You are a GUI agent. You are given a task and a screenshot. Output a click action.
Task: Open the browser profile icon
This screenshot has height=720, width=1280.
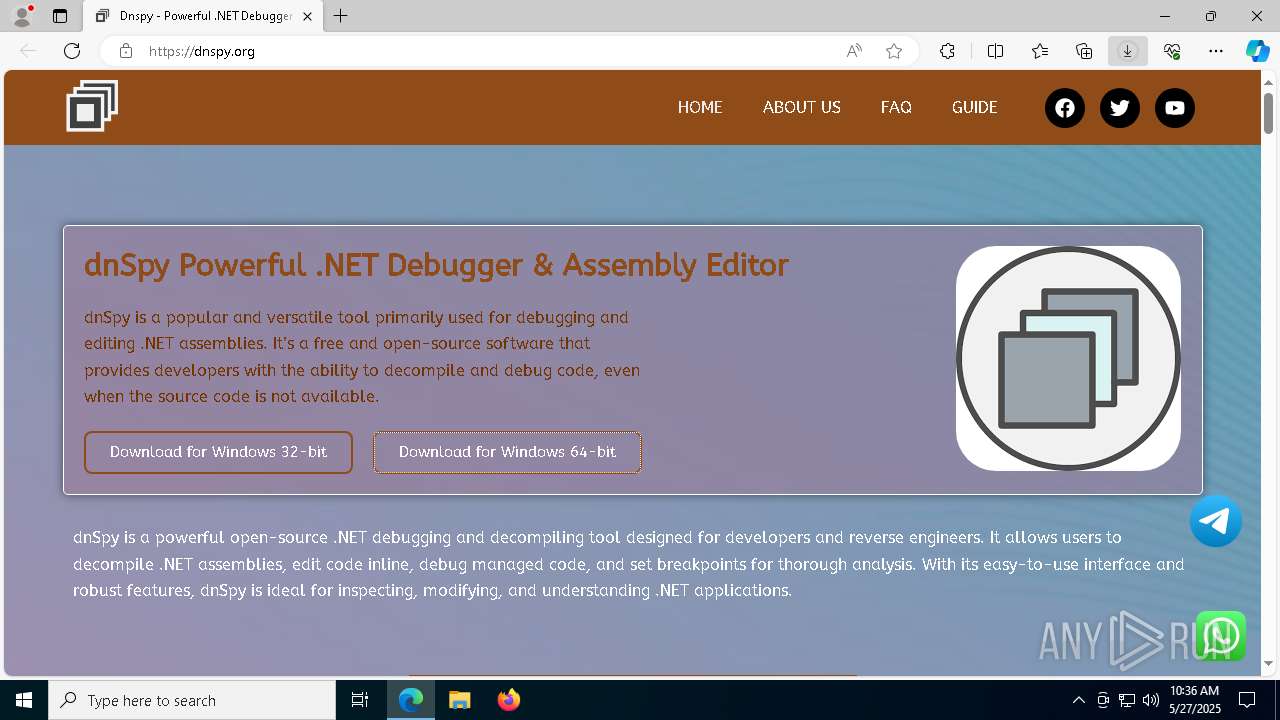pyautogui.click(x=22, y=16)
